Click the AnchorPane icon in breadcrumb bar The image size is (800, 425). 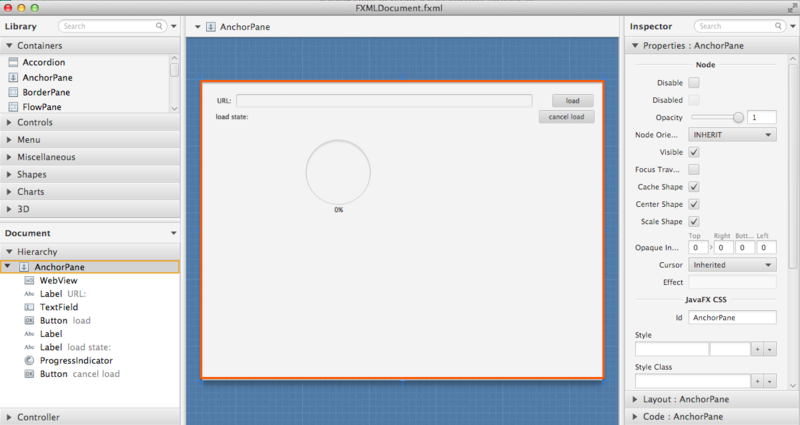[211, 27]
